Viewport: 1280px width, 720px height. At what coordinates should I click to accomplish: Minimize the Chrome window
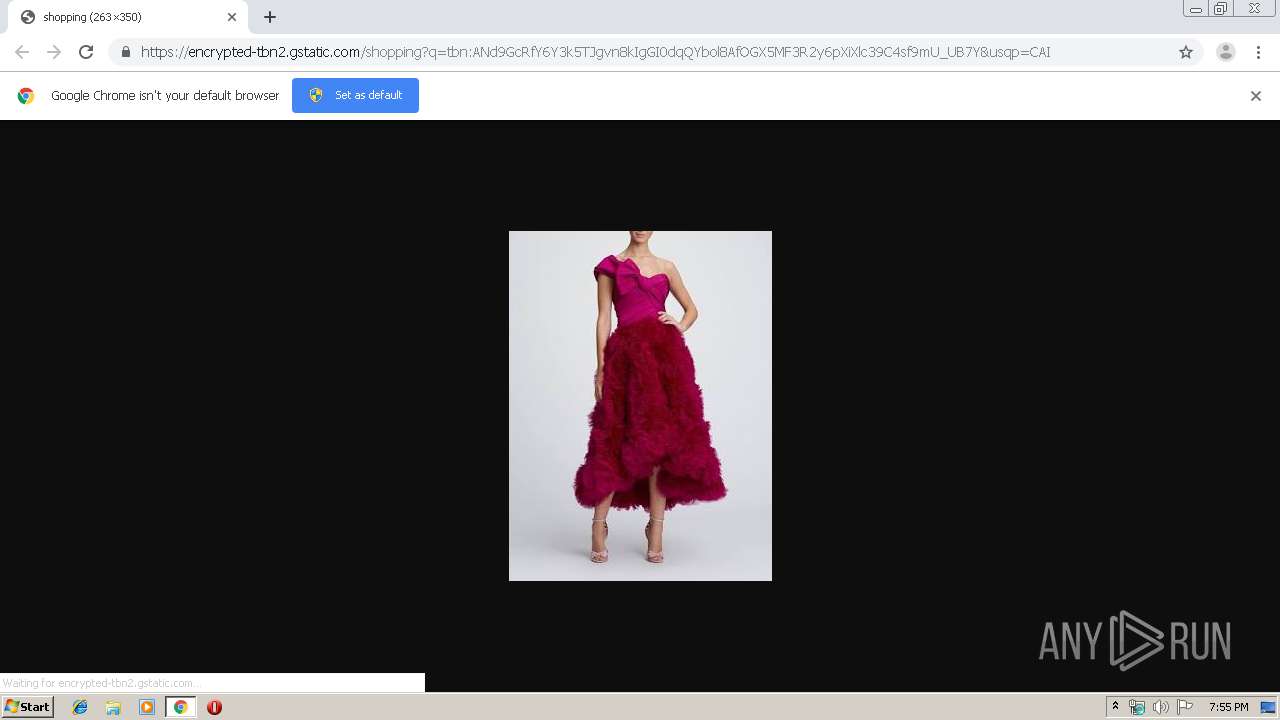coord(1196,9)
